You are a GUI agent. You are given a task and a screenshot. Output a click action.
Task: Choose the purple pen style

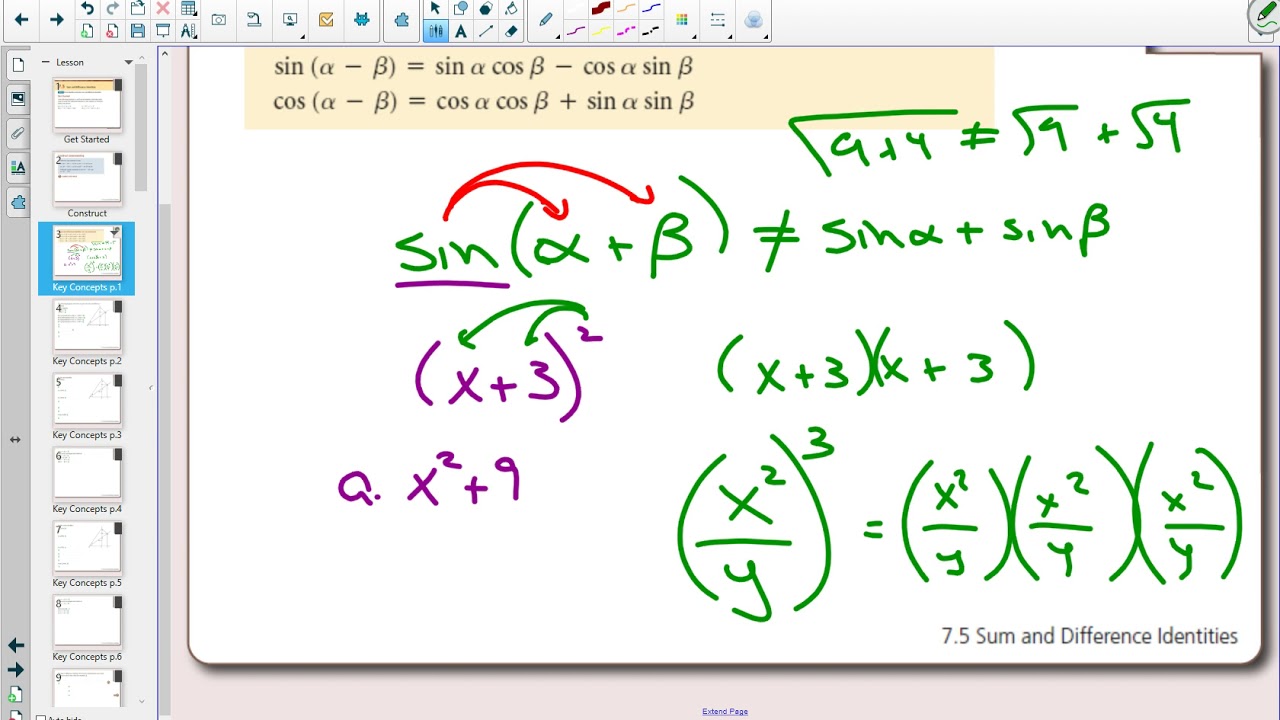point(575,31)
